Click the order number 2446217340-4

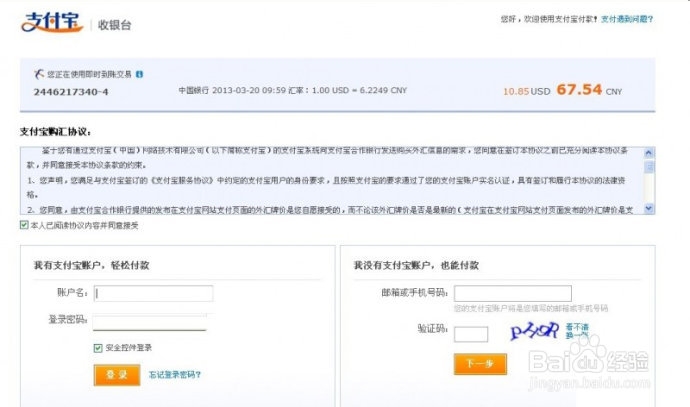[71, 92]
